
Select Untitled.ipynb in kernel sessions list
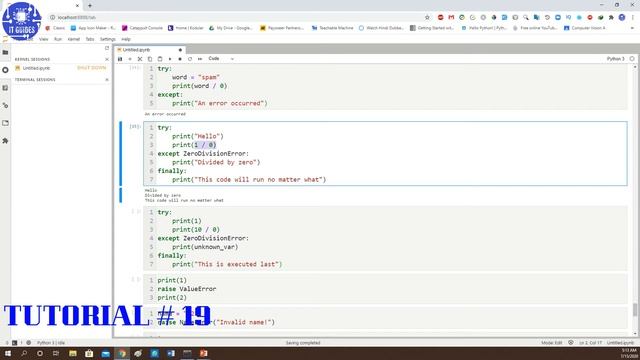tap(36, 68)
